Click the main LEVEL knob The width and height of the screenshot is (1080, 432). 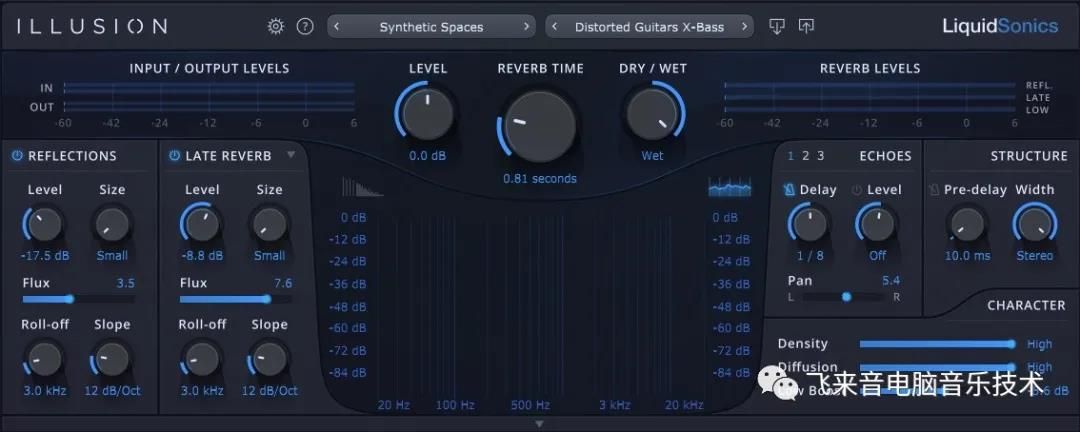click(428, 114)
